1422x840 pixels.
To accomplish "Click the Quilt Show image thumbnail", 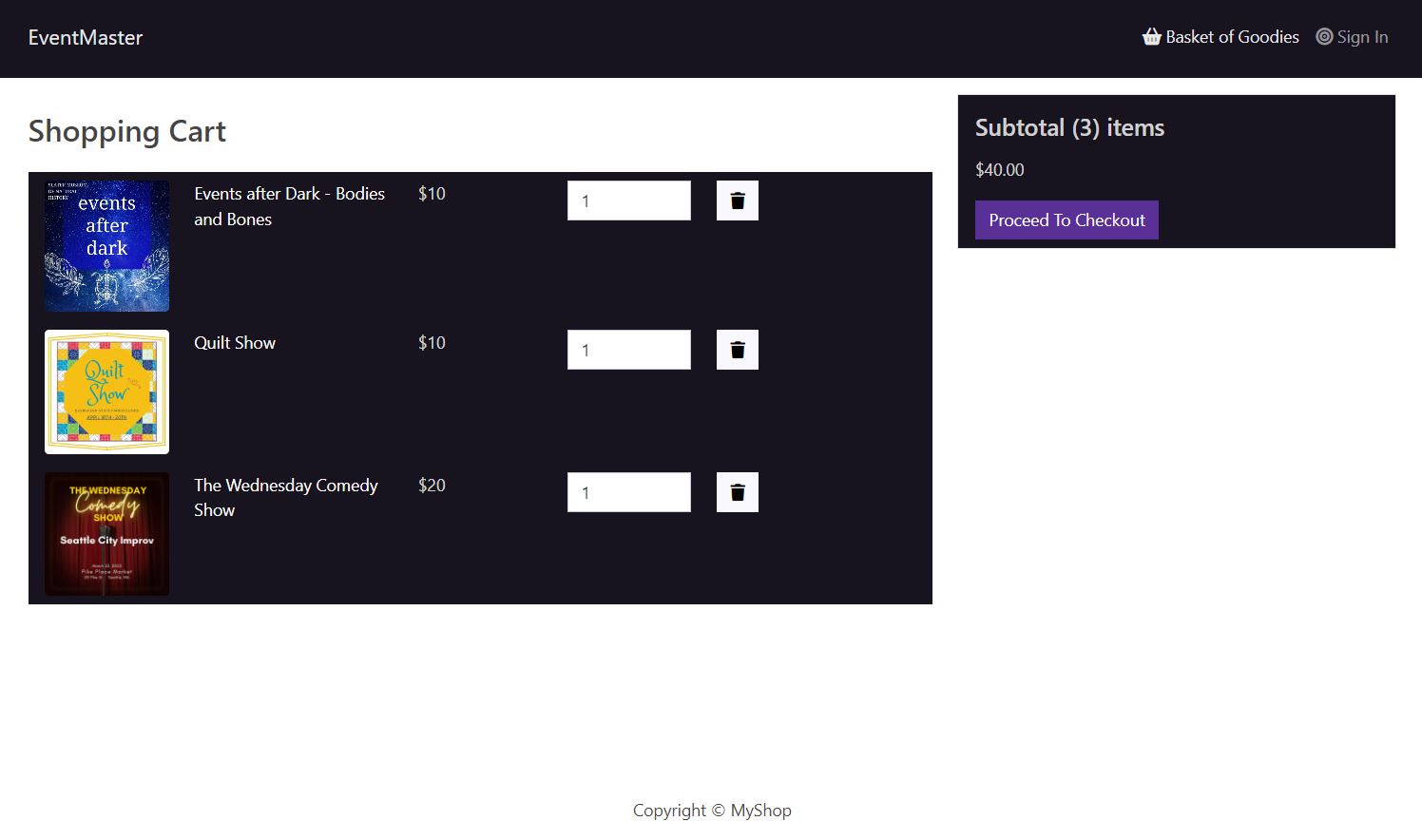I will point(106,391).
